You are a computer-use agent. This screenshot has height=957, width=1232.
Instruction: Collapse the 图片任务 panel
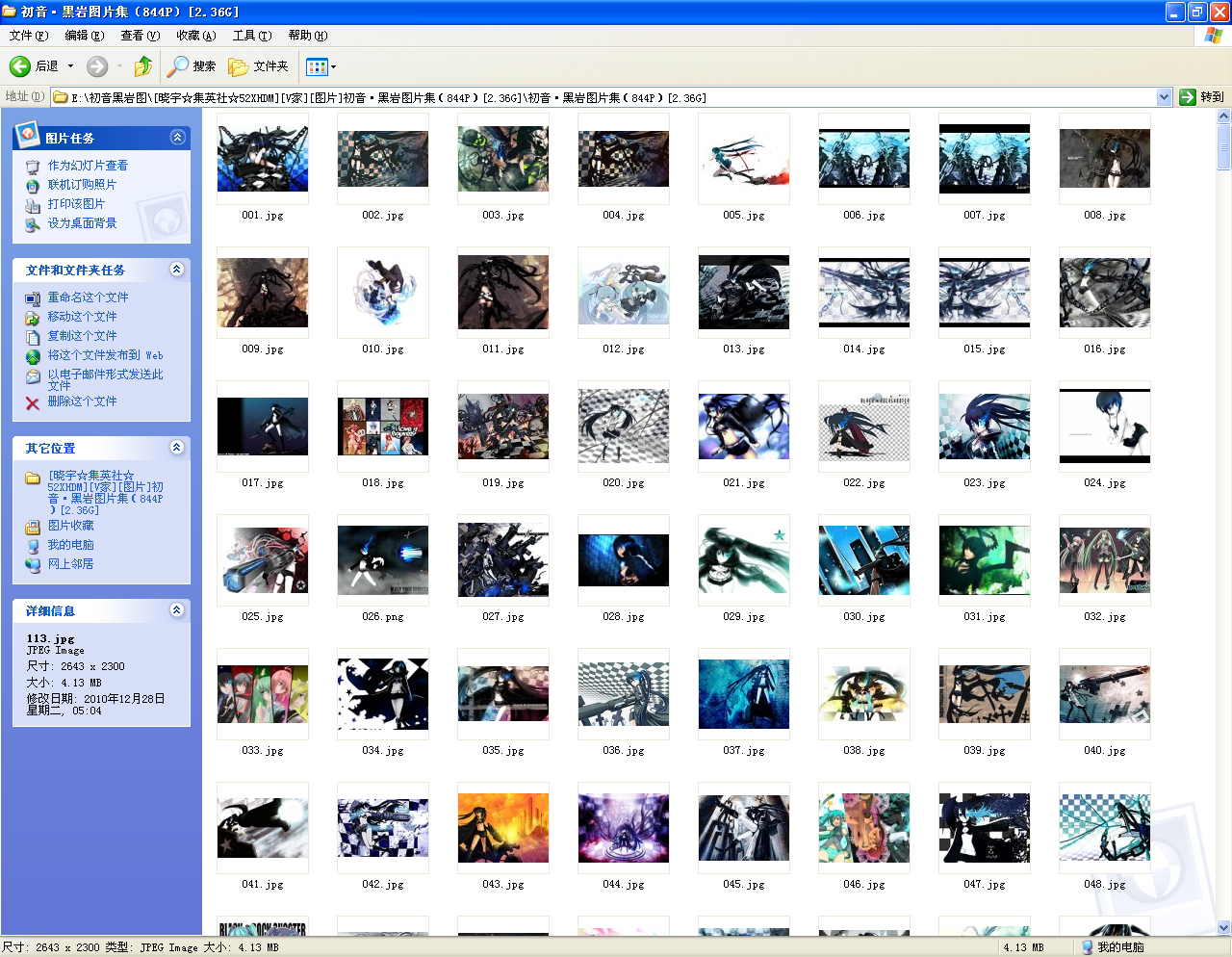(177, 138)
